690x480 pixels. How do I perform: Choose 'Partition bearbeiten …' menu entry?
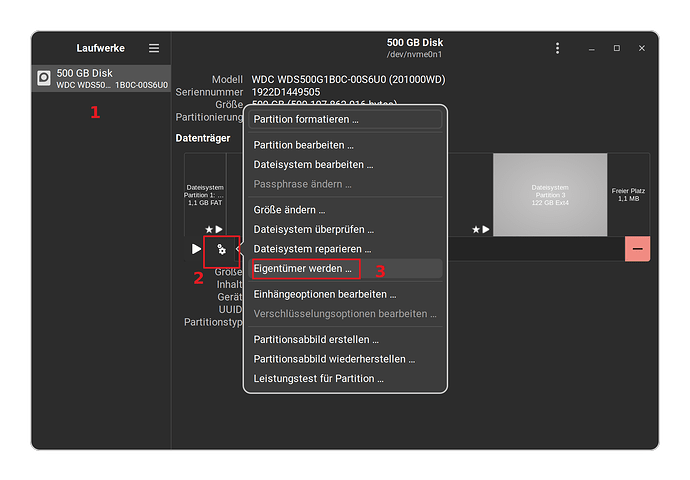304,145
